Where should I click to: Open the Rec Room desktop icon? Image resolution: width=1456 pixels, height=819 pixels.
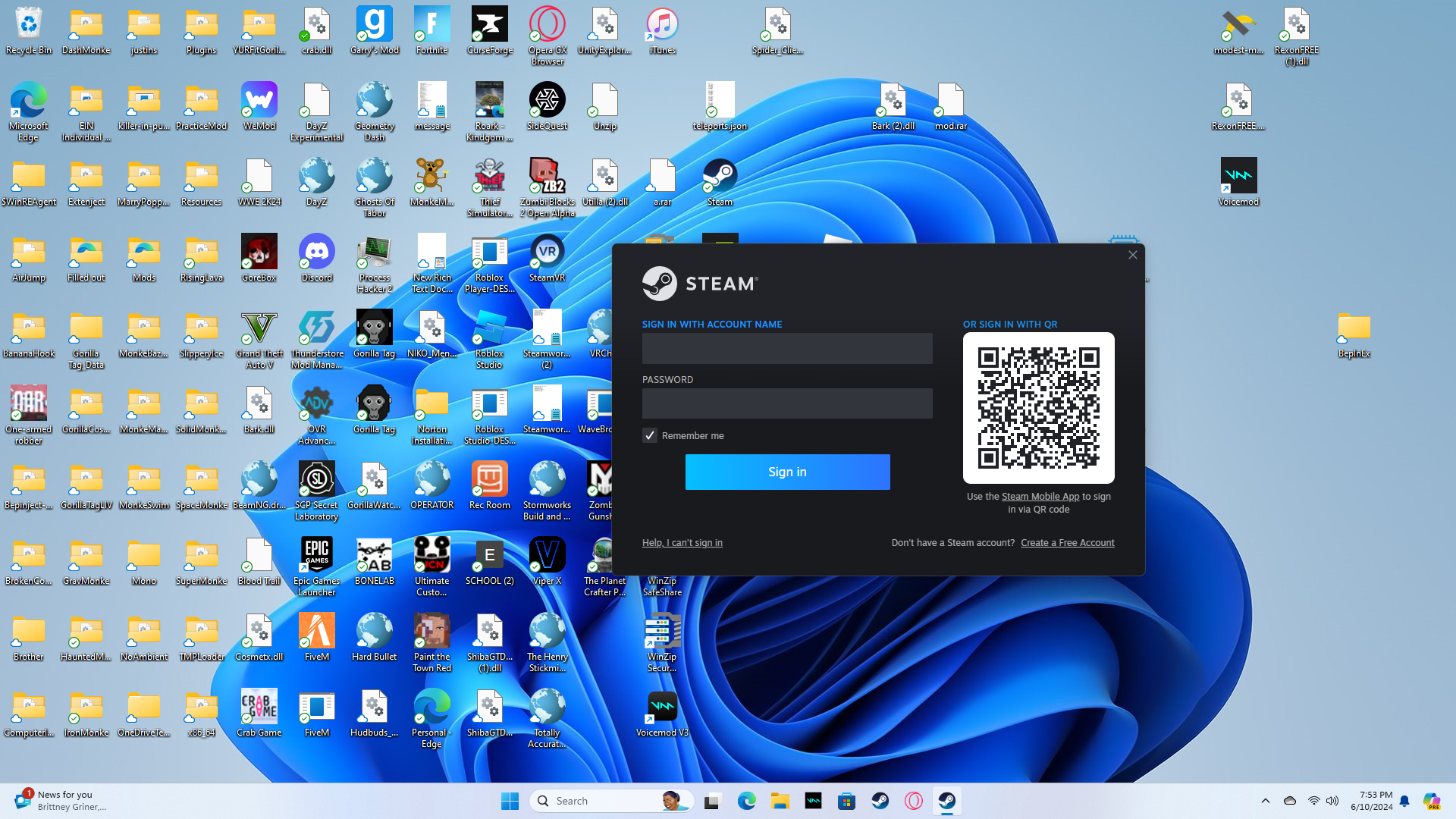pos(489,481)
